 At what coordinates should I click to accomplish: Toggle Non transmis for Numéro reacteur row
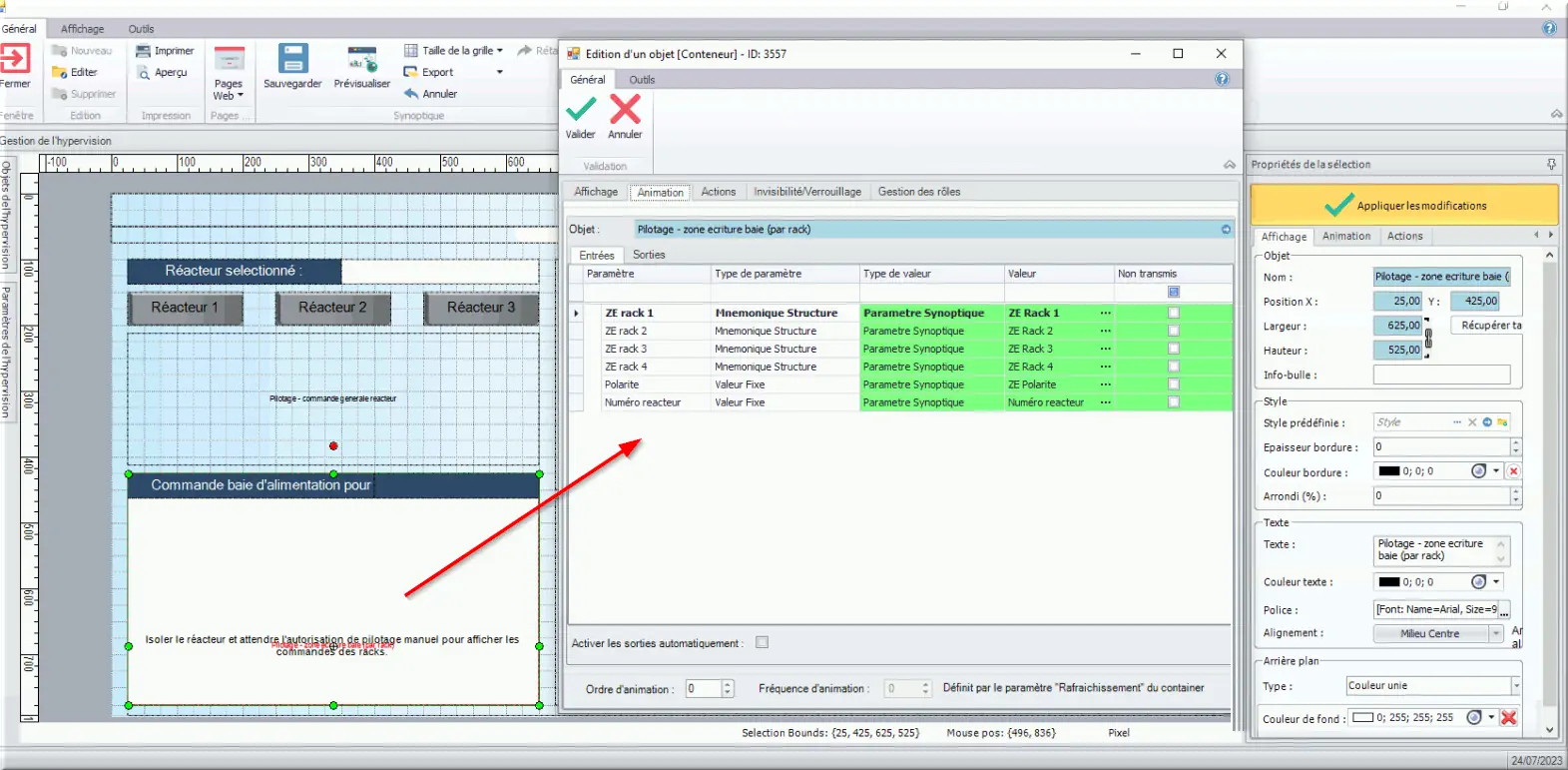pyautogui.click(x=1174, y=402)
